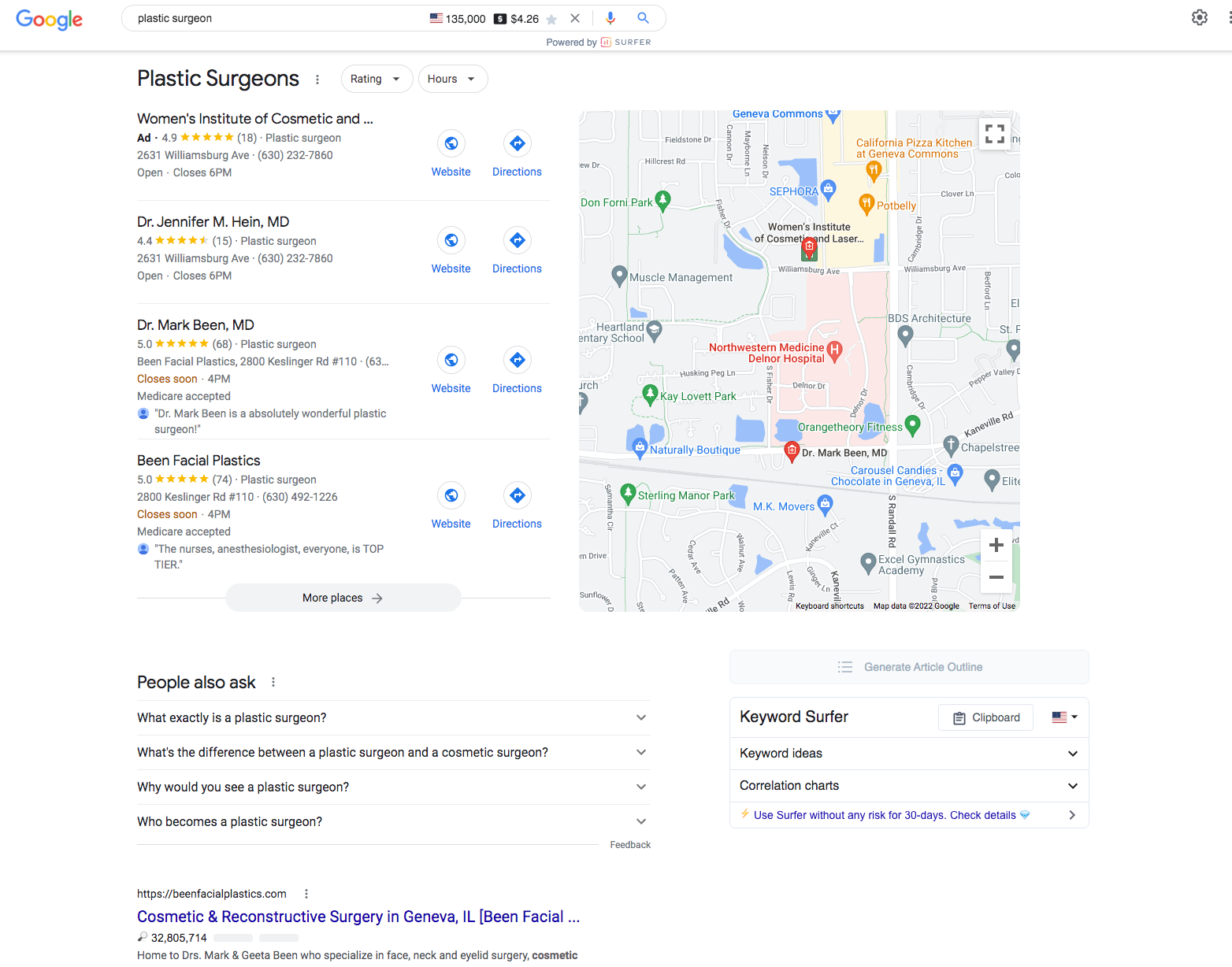The image size is (1232, 967).
Task: Open Dr. Mark Been, MD listing title
Action: (195, 325)
